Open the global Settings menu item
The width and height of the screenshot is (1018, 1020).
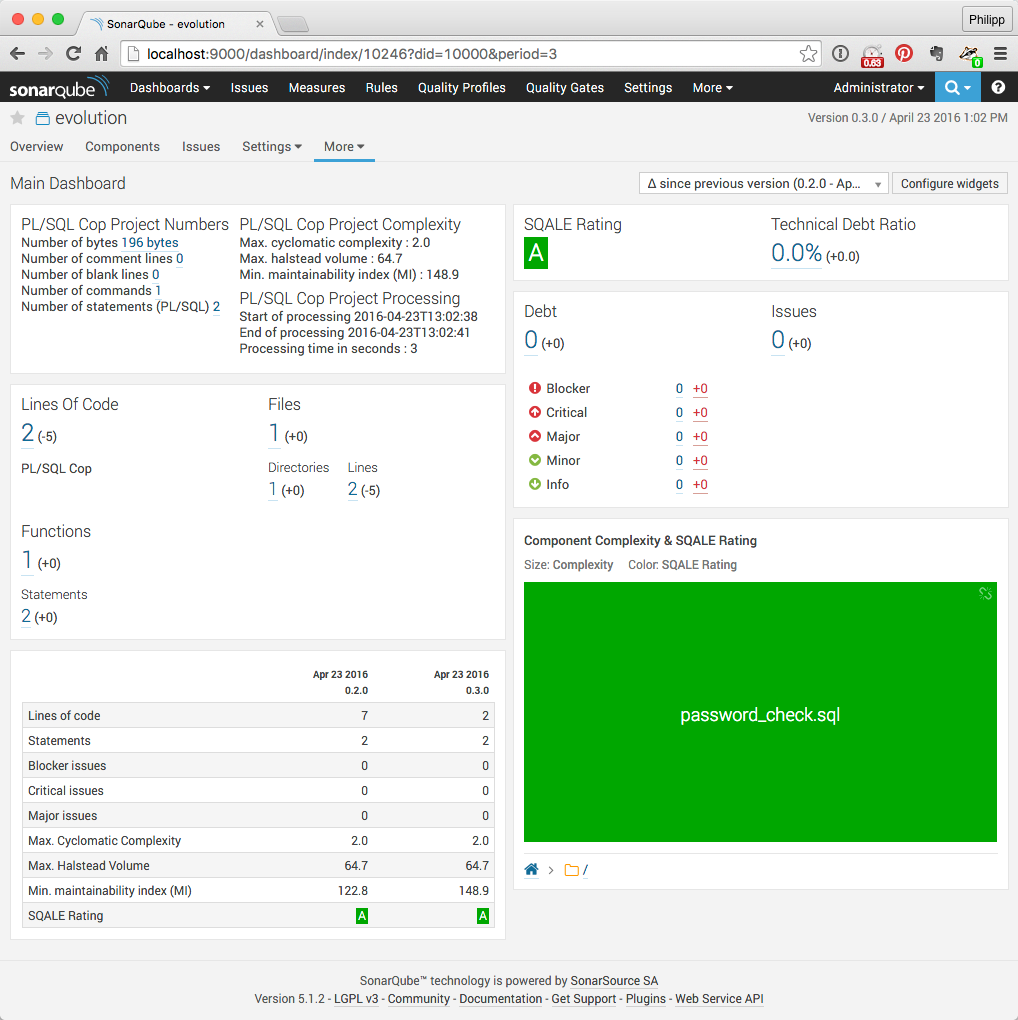click(648, 87)
